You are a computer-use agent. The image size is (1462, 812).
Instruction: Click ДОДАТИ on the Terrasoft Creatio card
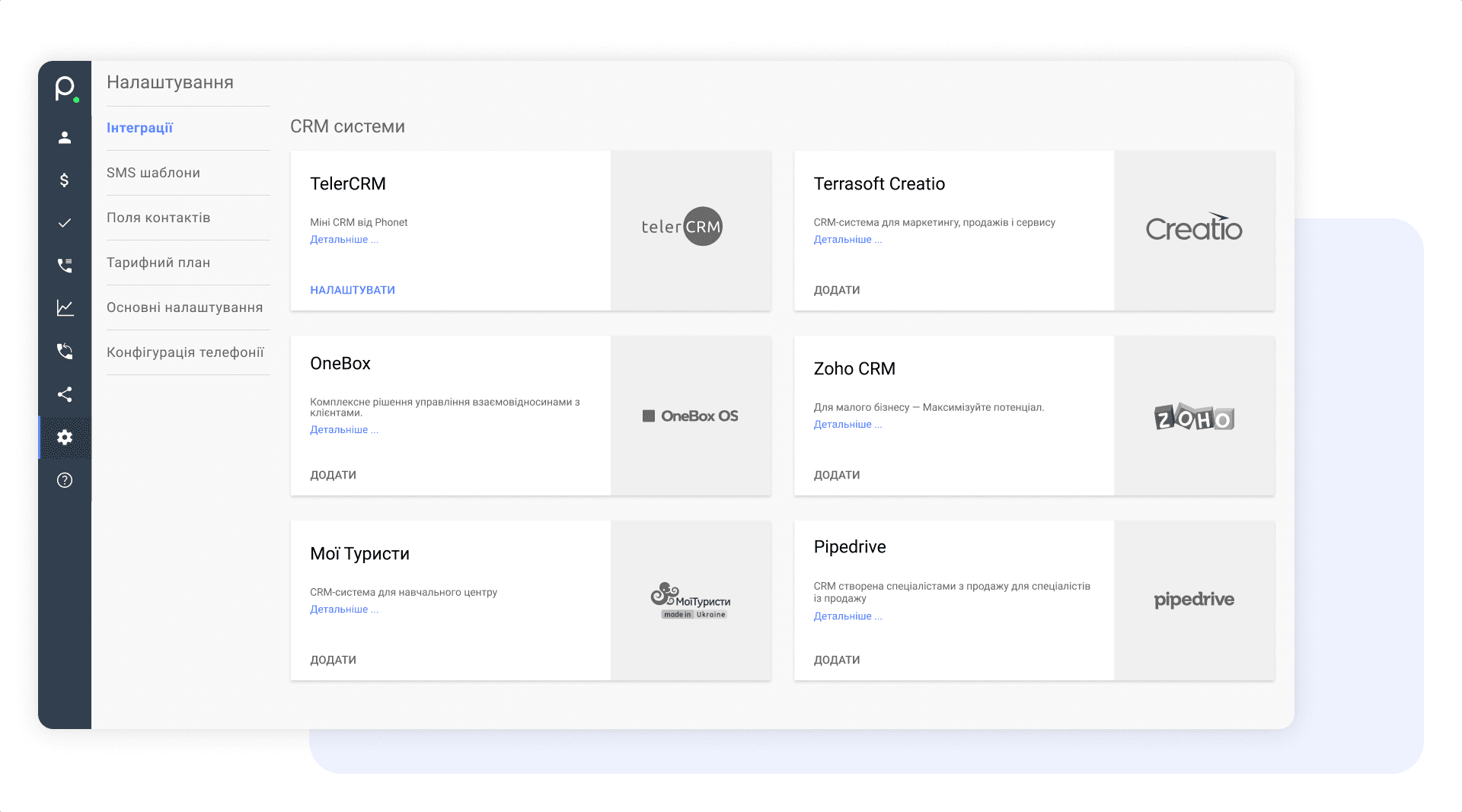837,290
